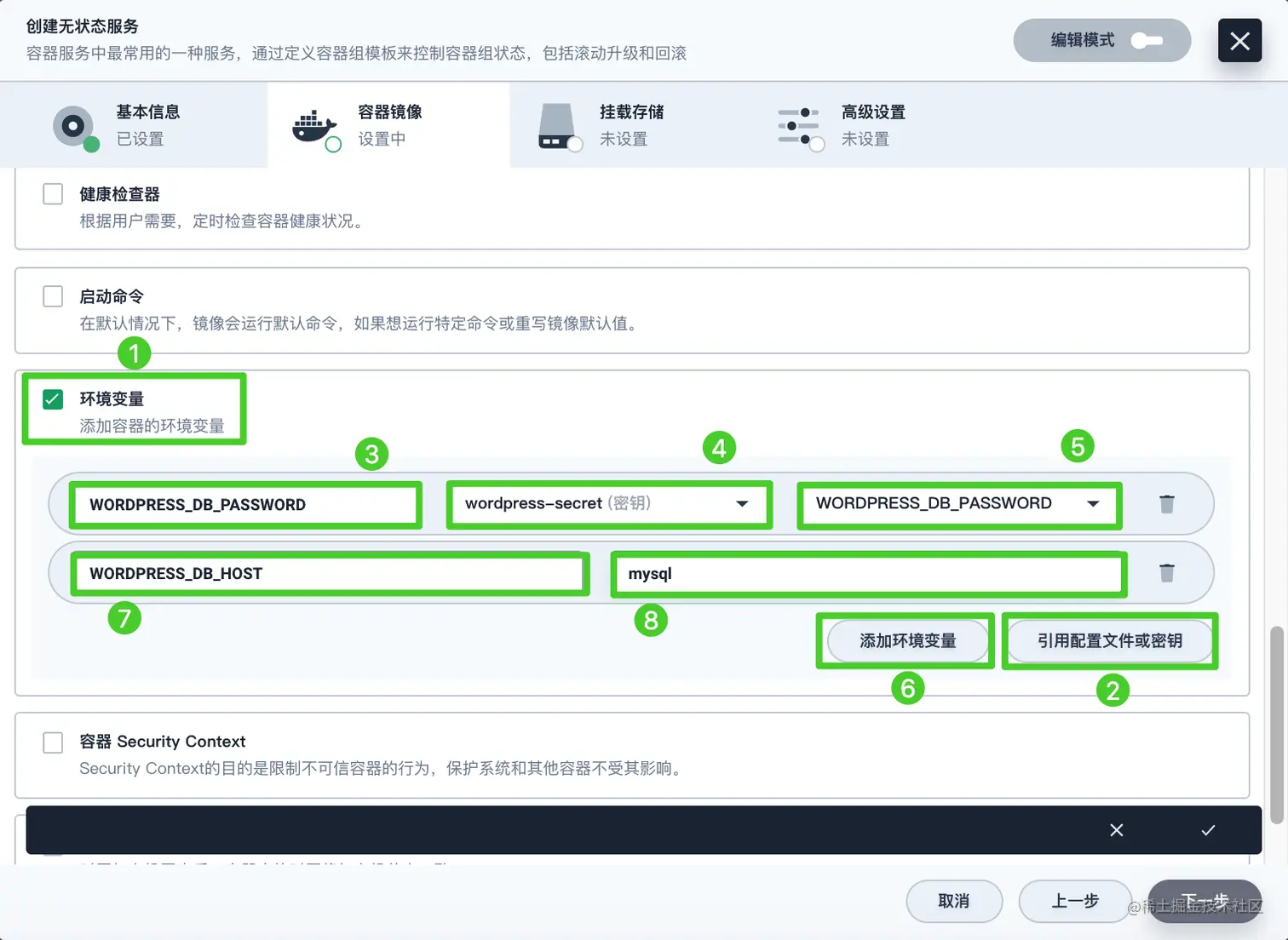This screenshot has height=940, width=1288.
Task: Click the 根据用户需要 health checker description
Action: coord(223,221)
